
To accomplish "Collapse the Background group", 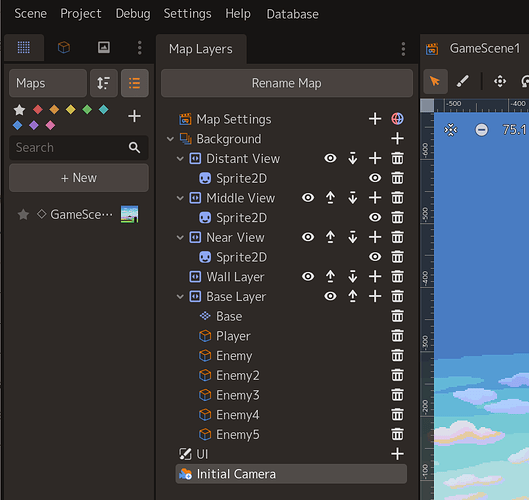I will pyautogui.click(x=170, y=139).
